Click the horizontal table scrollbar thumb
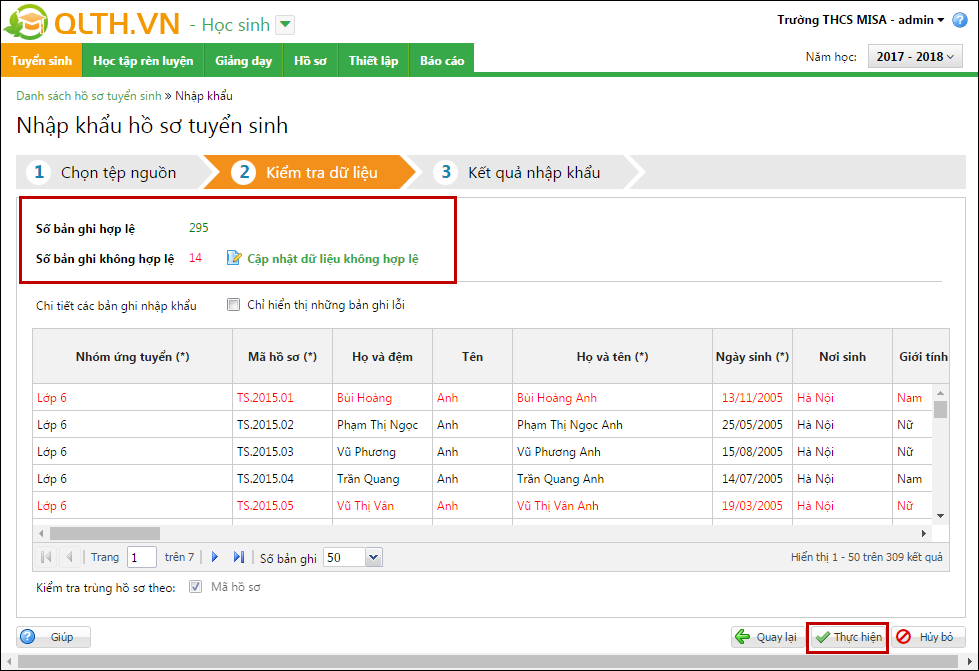 (x=105, y=533)
